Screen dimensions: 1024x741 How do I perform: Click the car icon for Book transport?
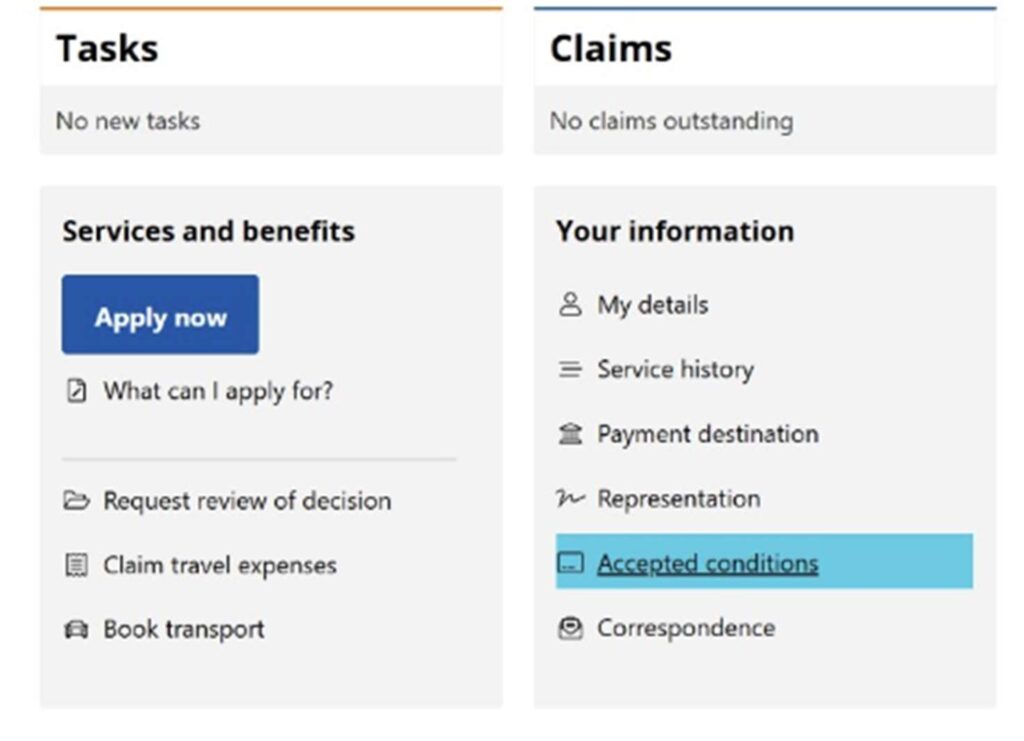(x=76, y=629)
